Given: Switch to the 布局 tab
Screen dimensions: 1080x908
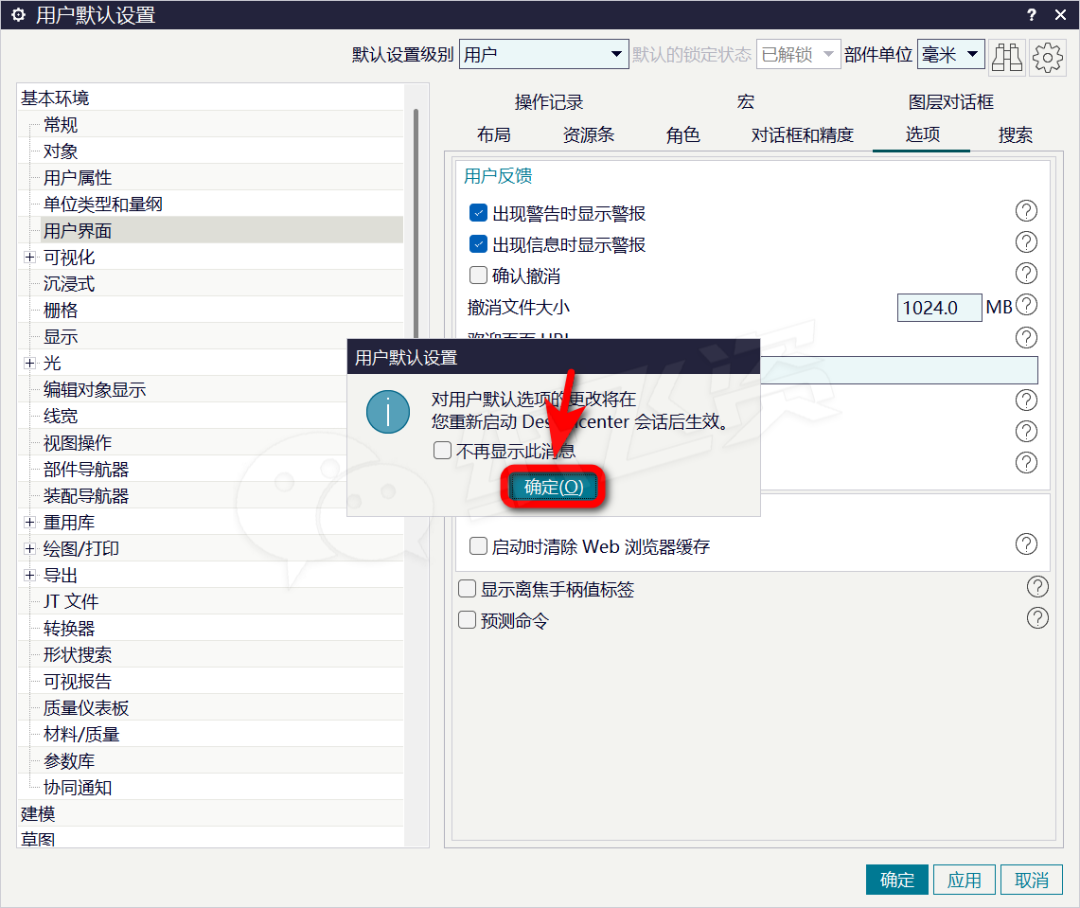Looking at the screenshot, I should pos(494,134).
